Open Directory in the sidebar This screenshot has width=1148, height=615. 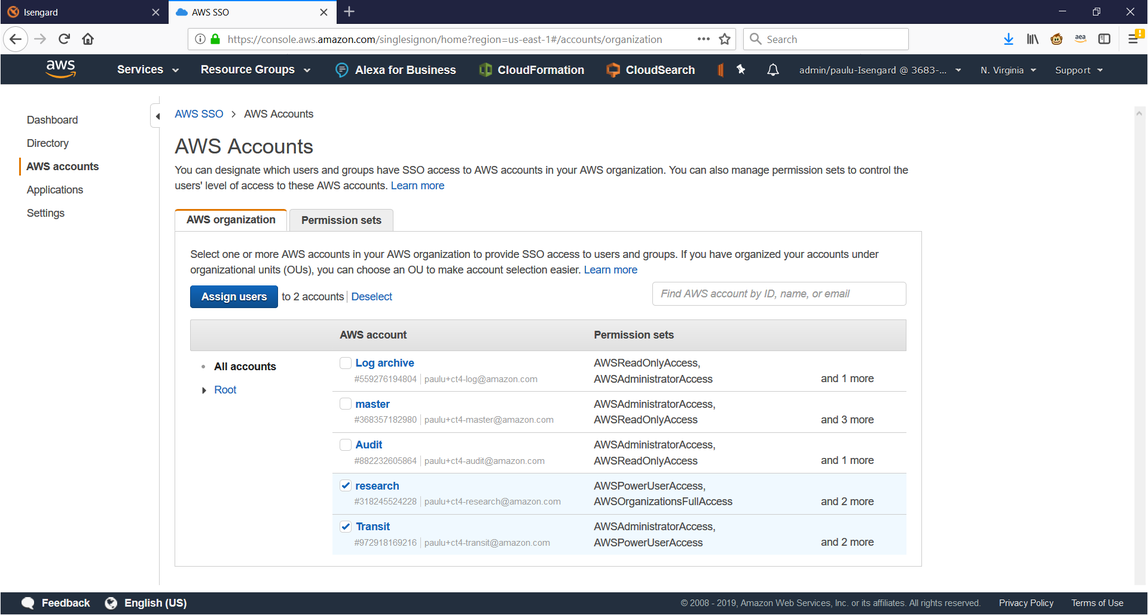48,144
